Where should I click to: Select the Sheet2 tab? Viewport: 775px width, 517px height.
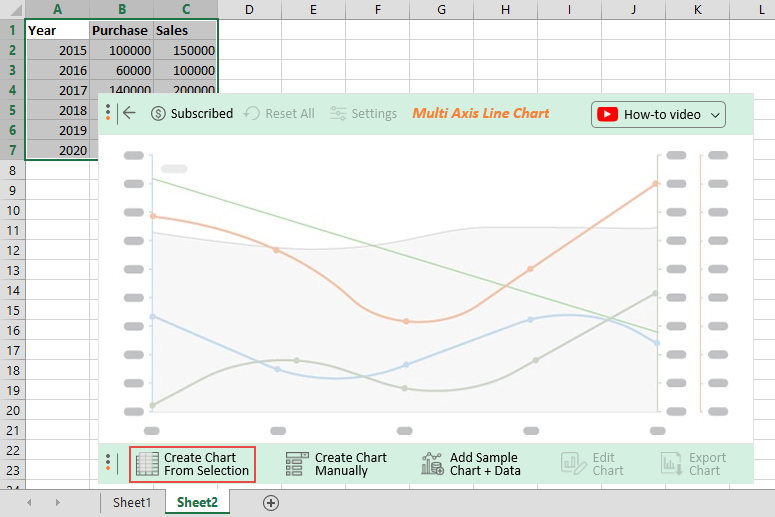click(x=197, y=503)
